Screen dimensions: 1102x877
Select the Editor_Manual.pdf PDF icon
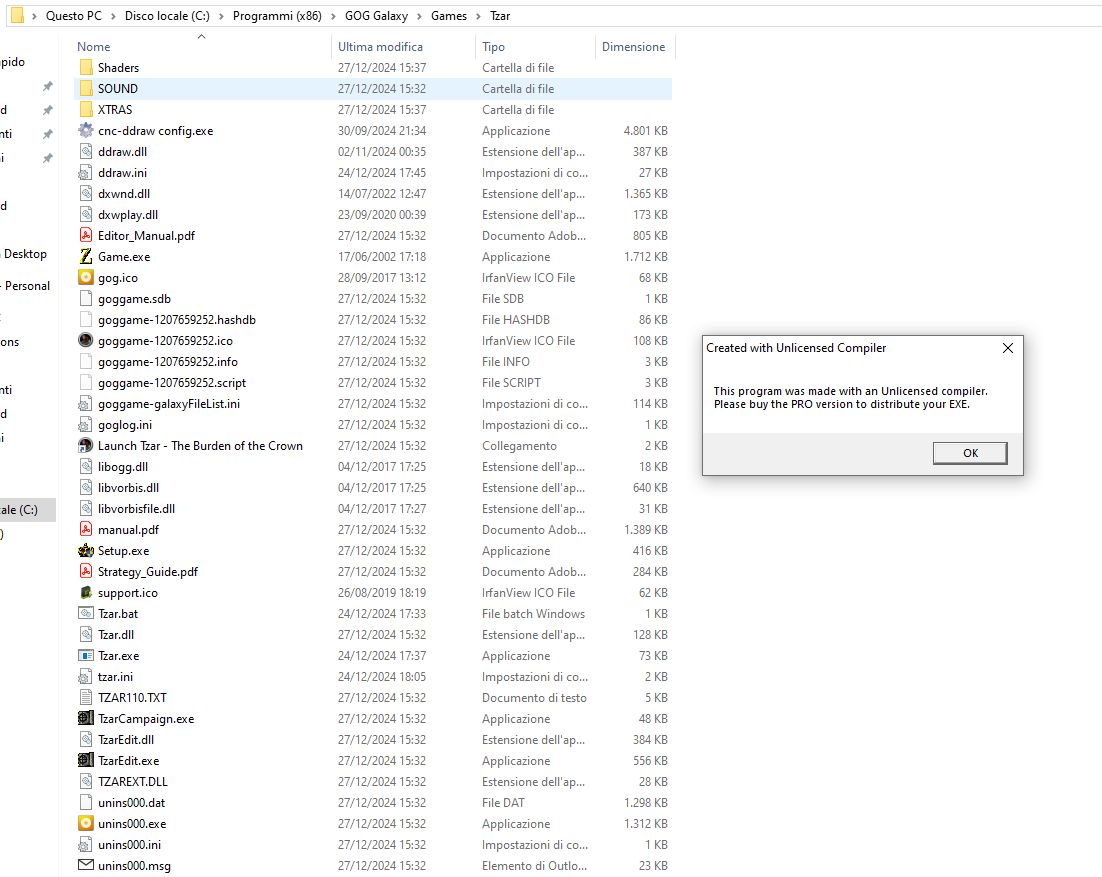pyautogui.click(x=86, y=235)
